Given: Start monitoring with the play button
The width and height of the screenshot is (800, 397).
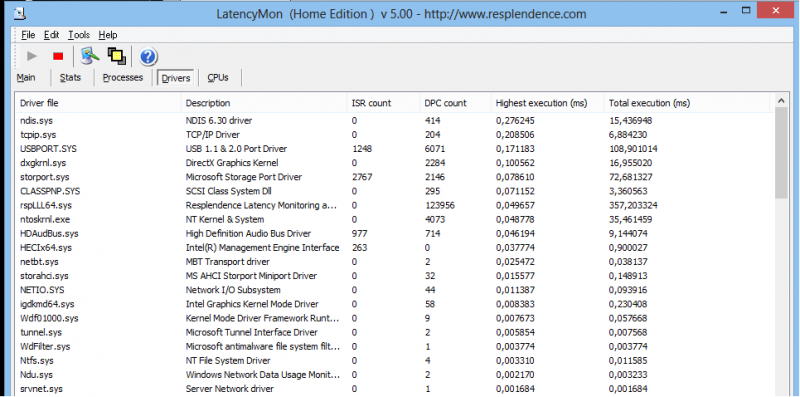Looking at the screenshot, I should (32, 56).
